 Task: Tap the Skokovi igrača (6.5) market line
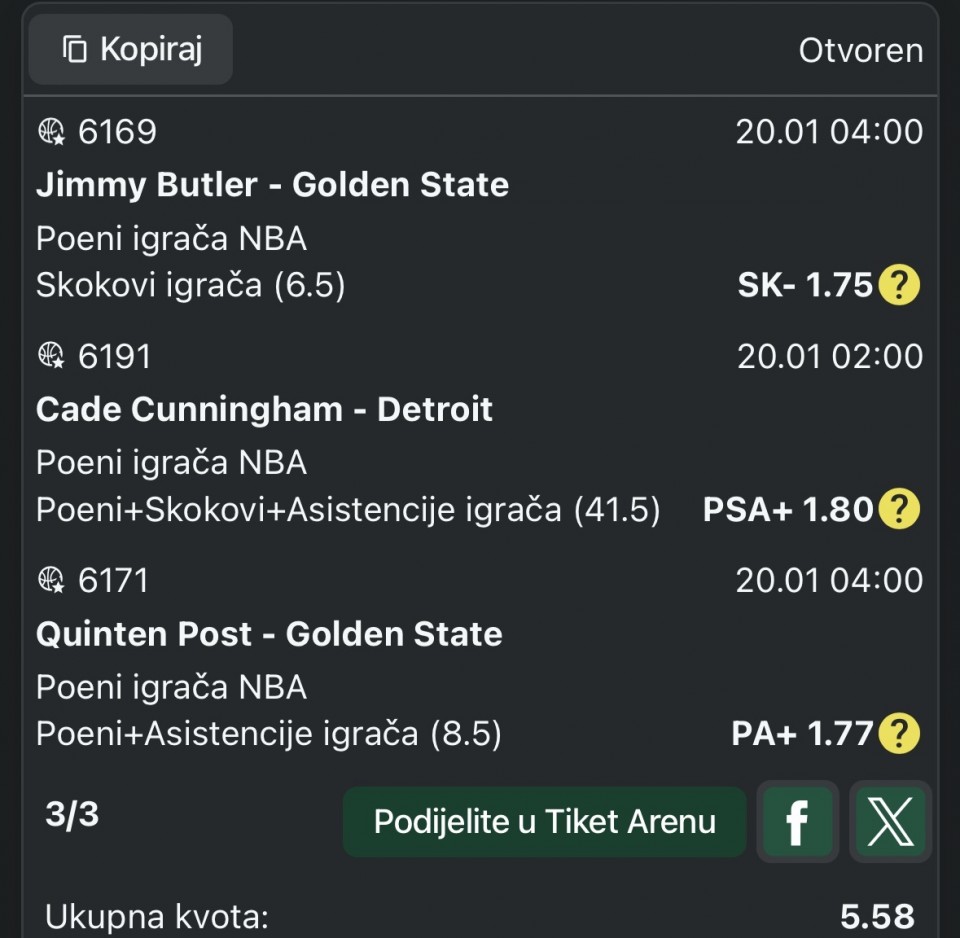click(190, 287)
